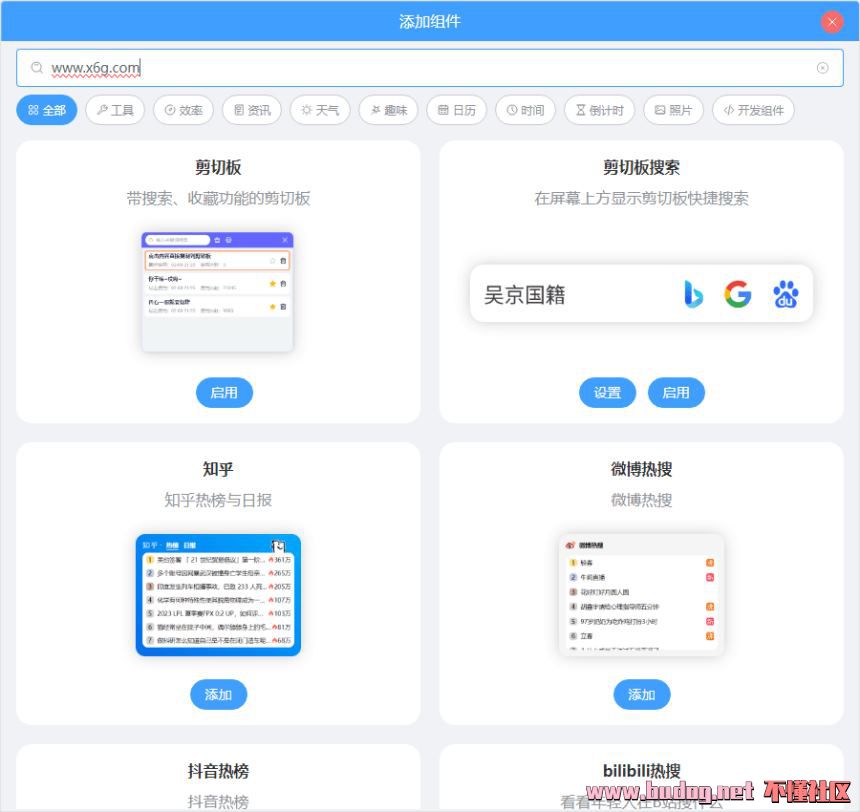860x812 pixels.
Task: Focus the search input containing www.x6g.com
Action: coord(430,68)
